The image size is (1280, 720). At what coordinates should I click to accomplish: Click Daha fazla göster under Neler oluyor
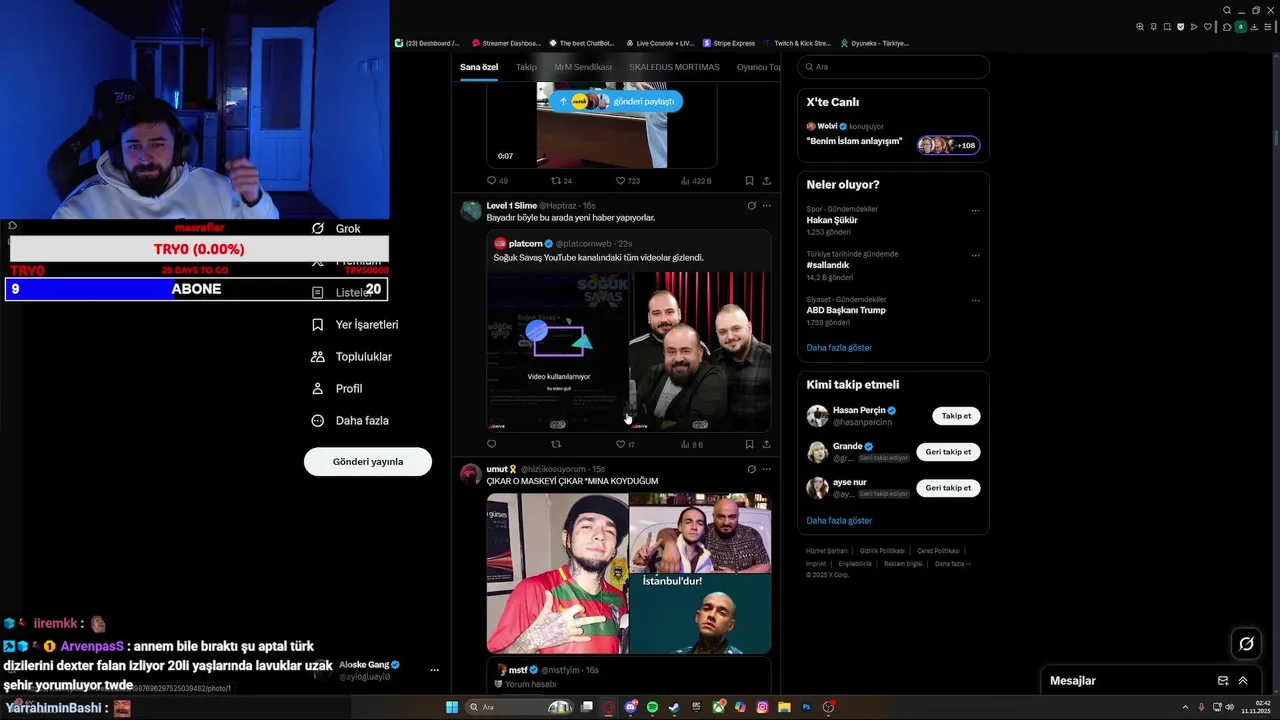[839, 348]
